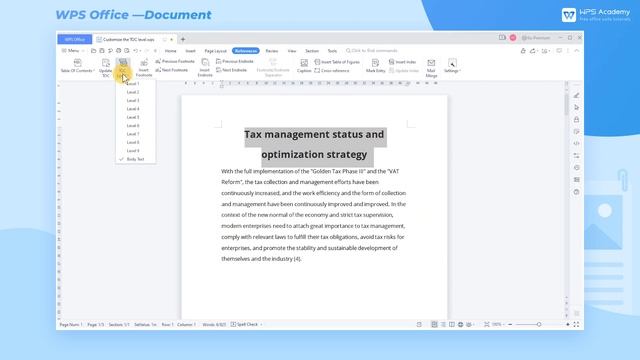Click the Spell Check status item

pos(245,324)
